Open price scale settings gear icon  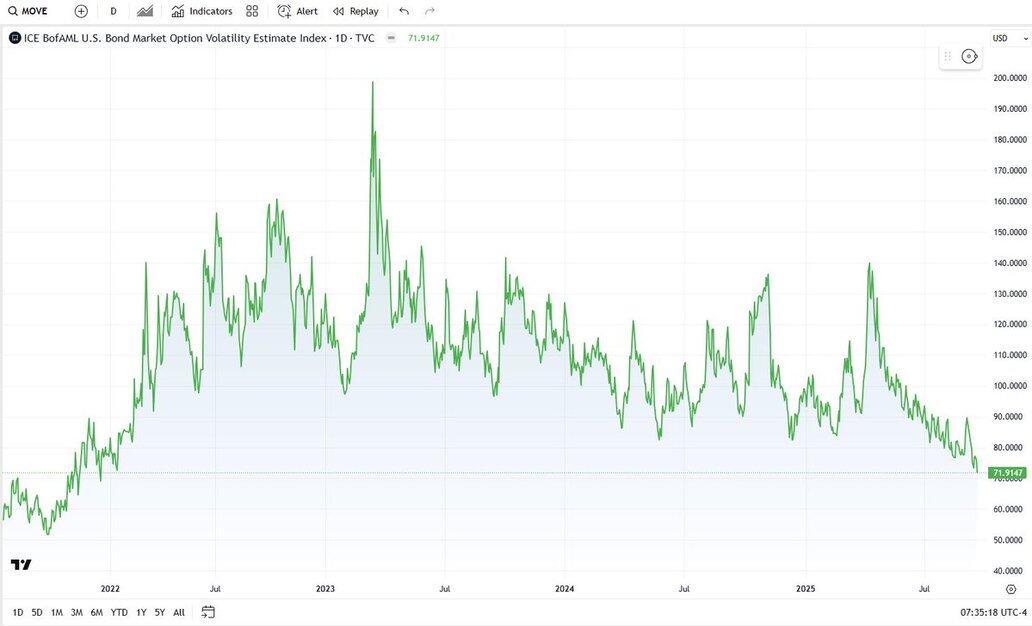pyautogui.click(x=1011, y=588)
